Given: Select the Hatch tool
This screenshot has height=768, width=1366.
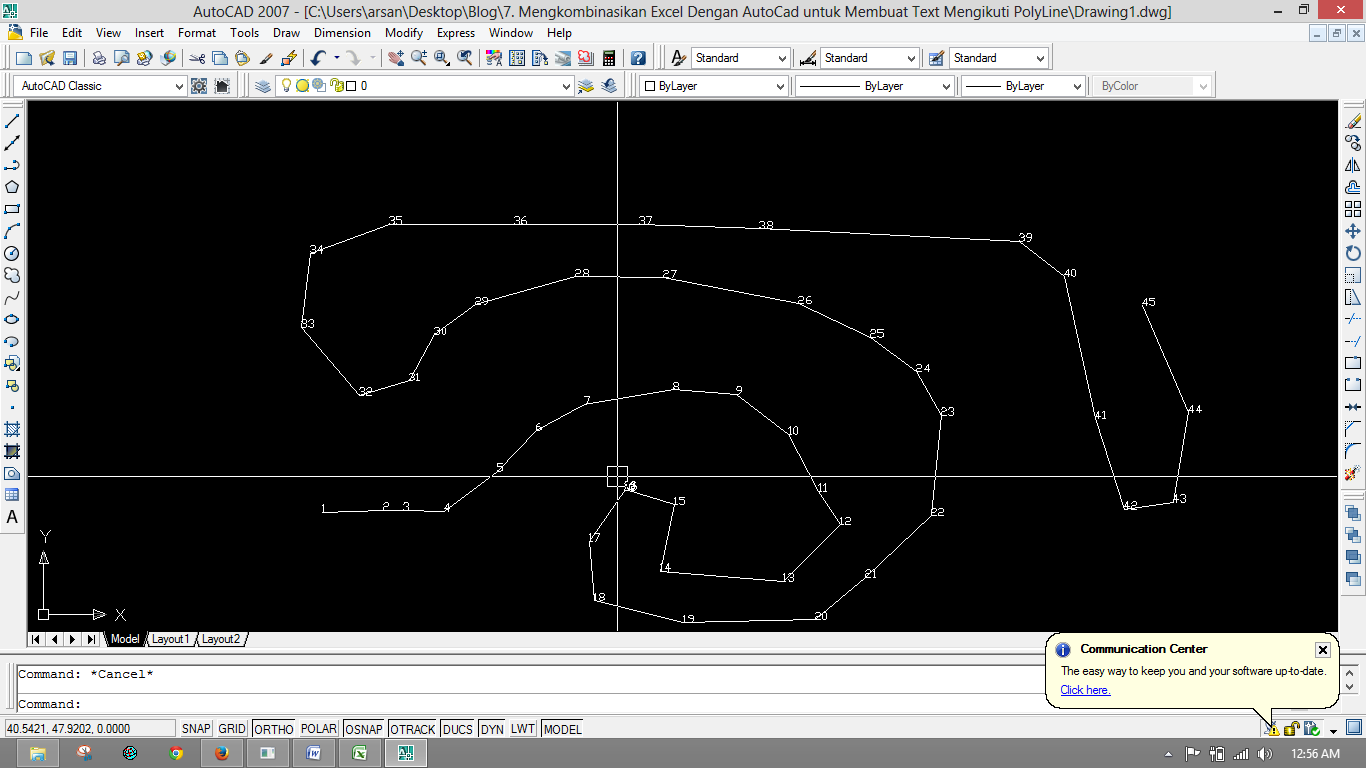Looking at the screenshot, I should (x=12, y=429).
